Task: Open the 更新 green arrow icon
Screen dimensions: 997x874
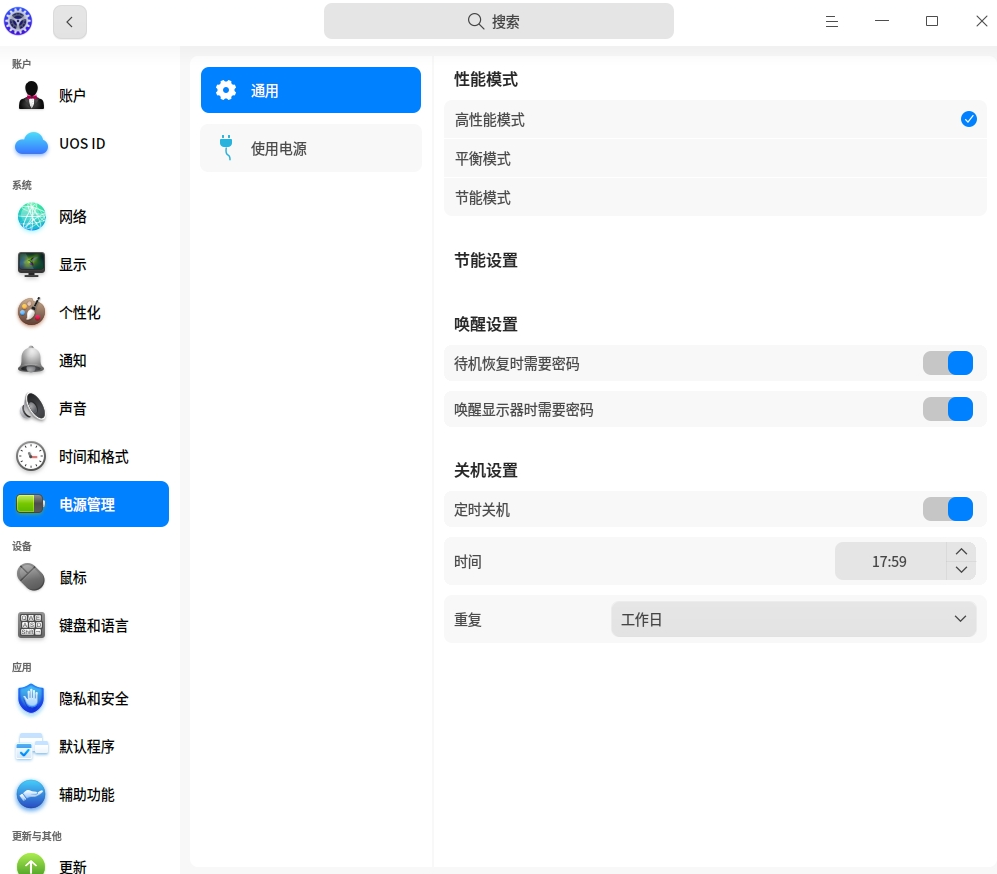Action: click(x=31, y=864)
